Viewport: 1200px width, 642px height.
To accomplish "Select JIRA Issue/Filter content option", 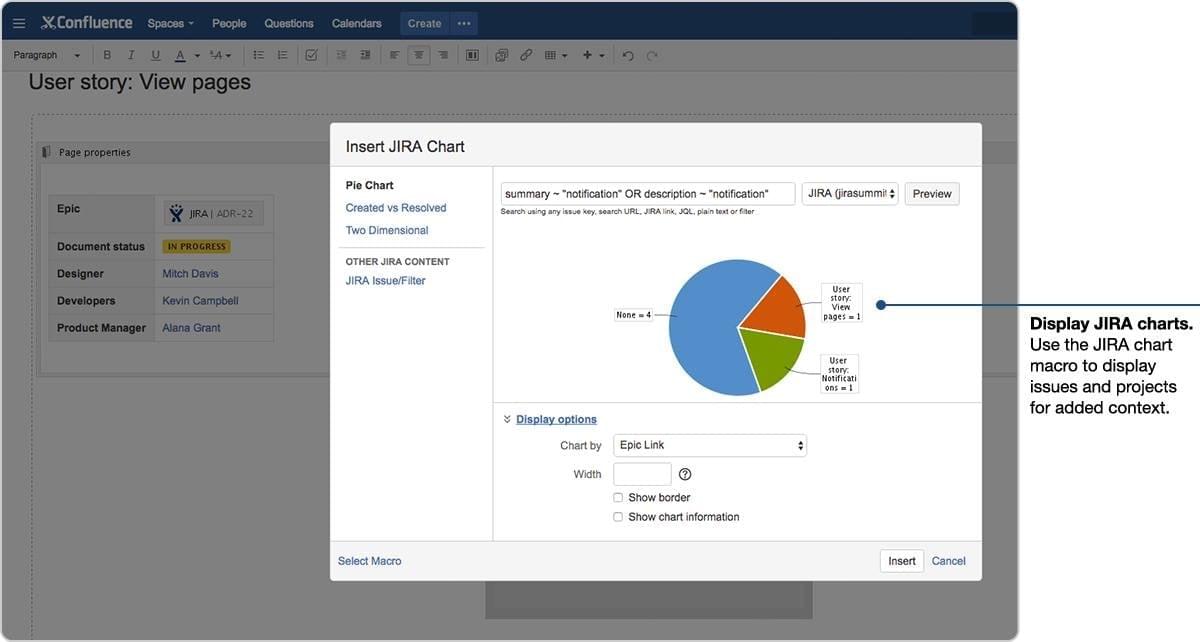I will (386, 280).
